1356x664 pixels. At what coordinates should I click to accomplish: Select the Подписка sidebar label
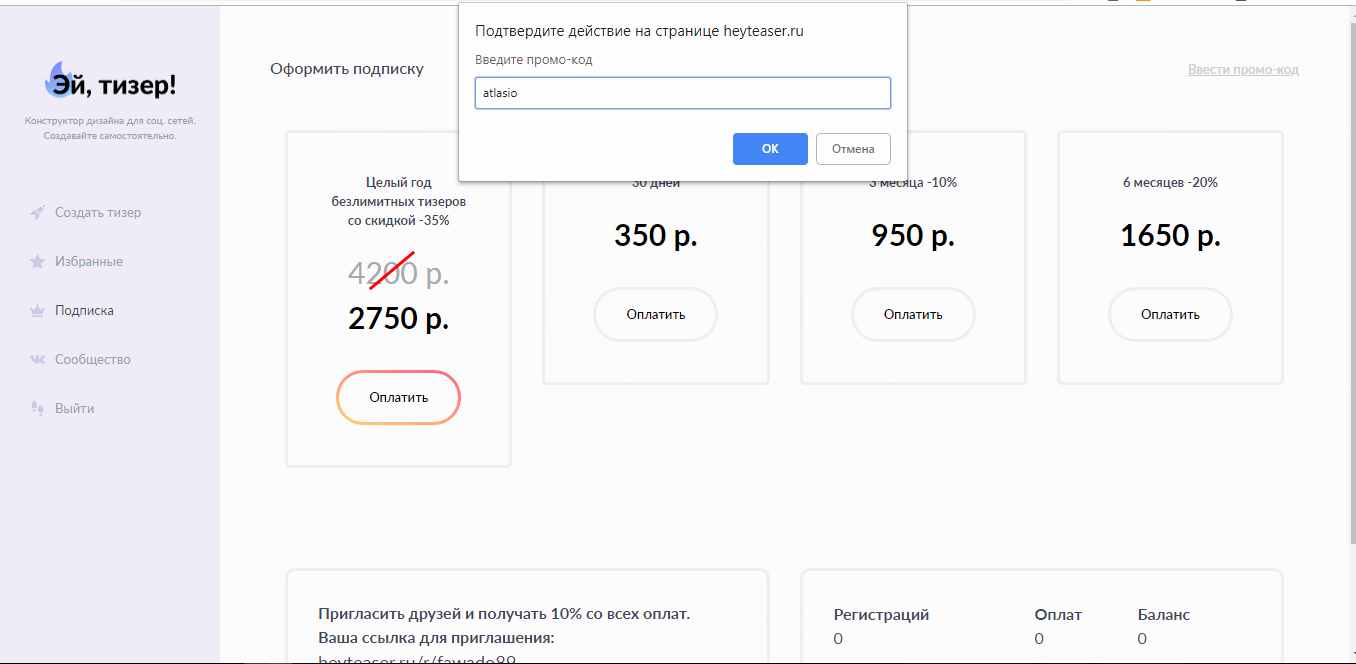84,310
